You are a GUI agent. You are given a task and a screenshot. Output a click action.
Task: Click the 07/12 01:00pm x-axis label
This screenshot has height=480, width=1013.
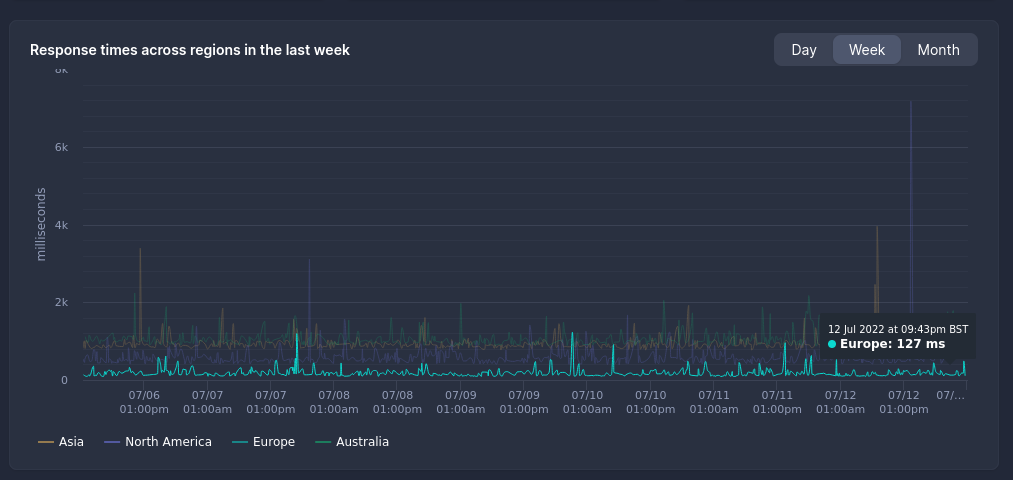click(x=904, y=402)
